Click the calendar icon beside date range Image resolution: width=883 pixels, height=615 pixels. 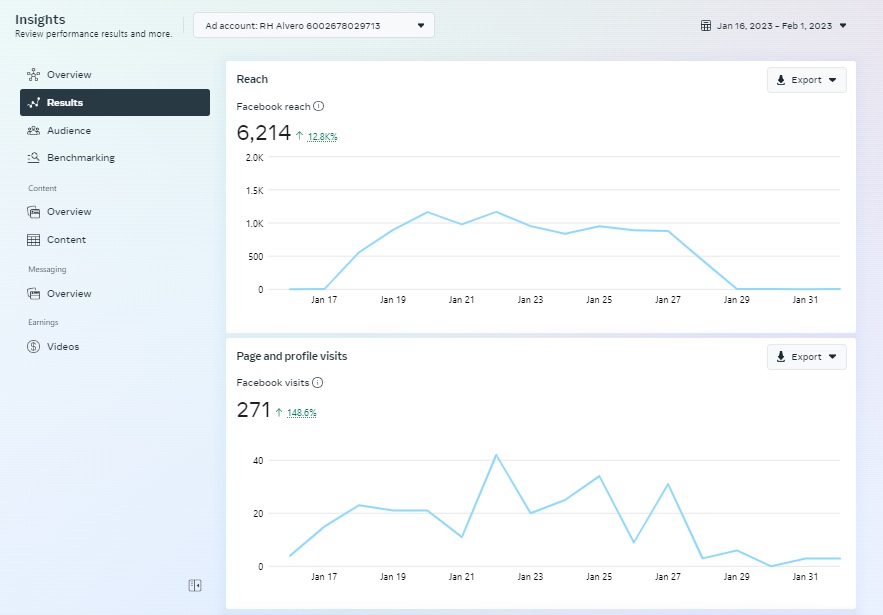[706, 26]
